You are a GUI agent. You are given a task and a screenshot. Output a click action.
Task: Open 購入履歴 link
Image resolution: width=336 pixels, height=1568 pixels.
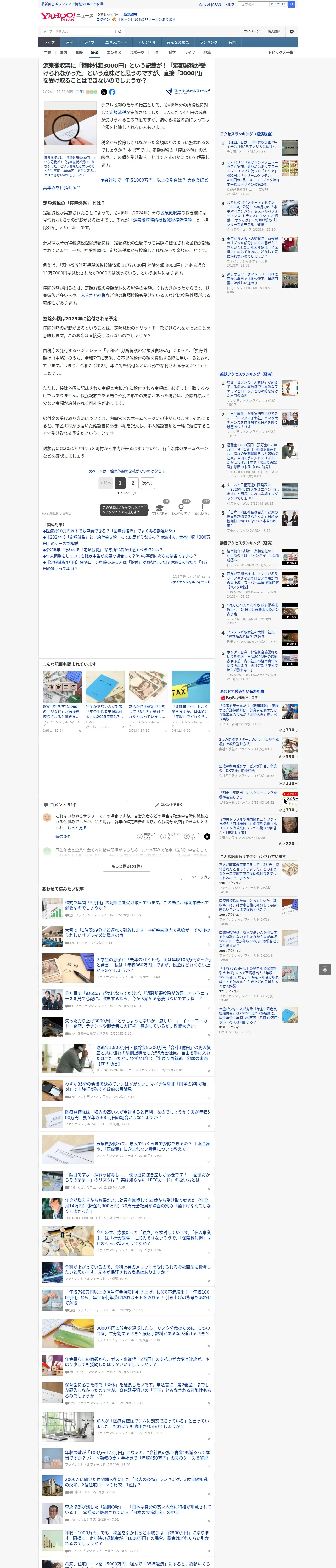coord(274,31)
